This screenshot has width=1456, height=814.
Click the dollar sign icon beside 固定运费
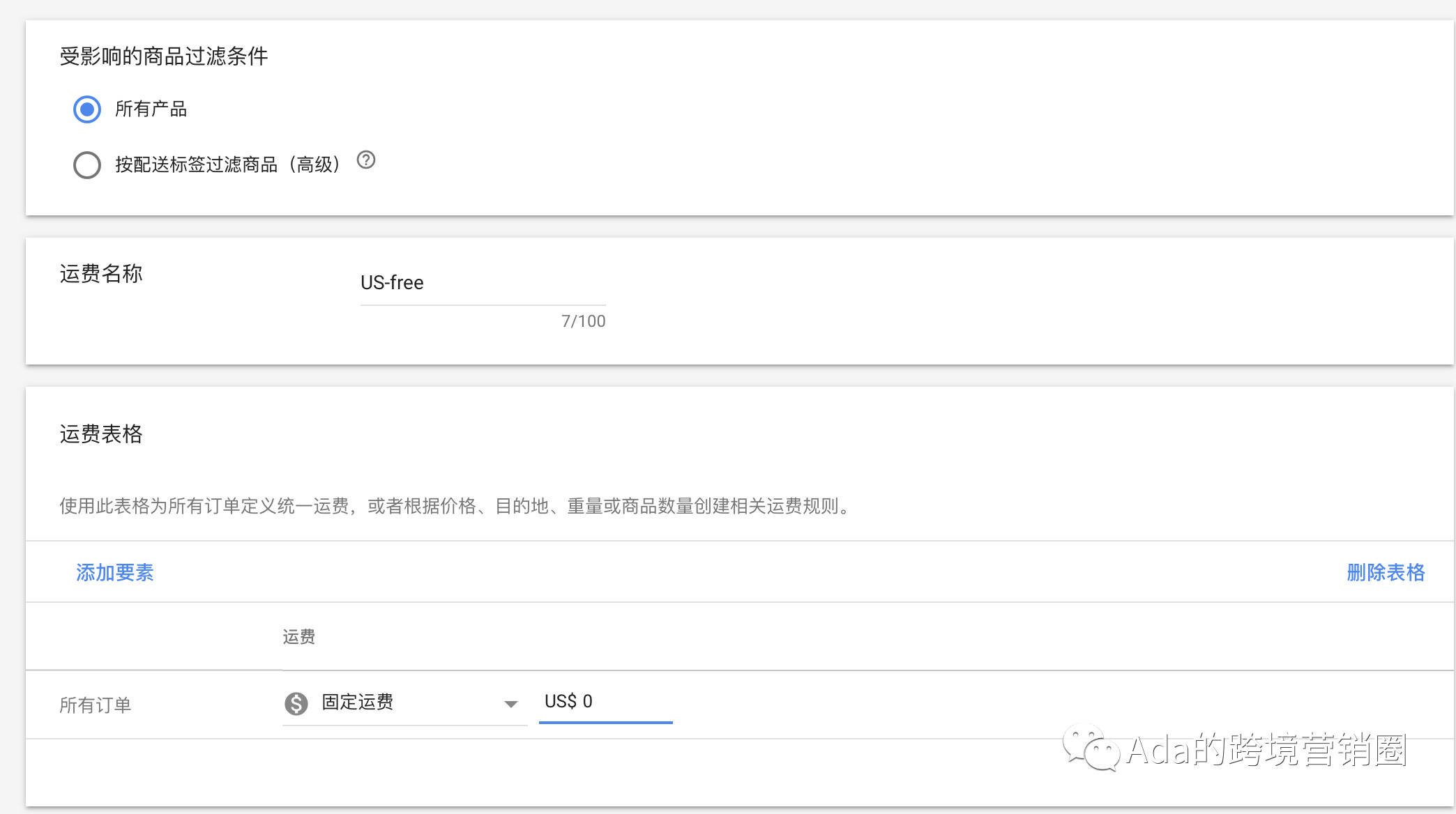pos(296,703)
